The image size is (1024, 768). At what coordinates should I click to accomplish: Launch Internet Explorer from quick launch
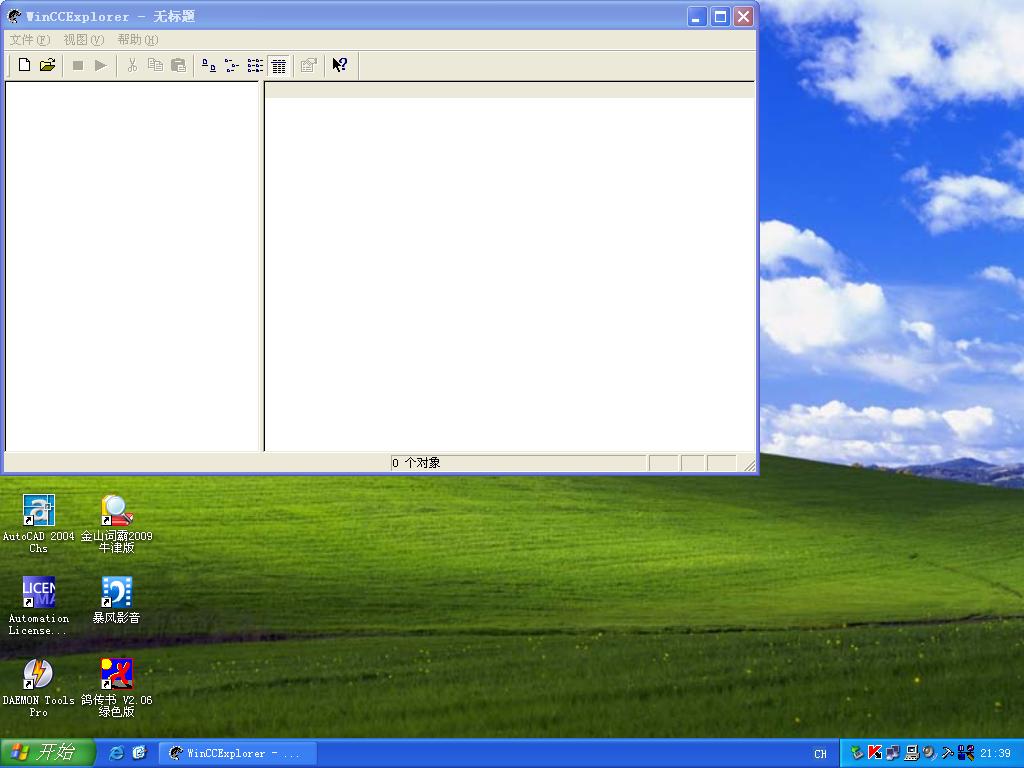[x=116, y=753]
